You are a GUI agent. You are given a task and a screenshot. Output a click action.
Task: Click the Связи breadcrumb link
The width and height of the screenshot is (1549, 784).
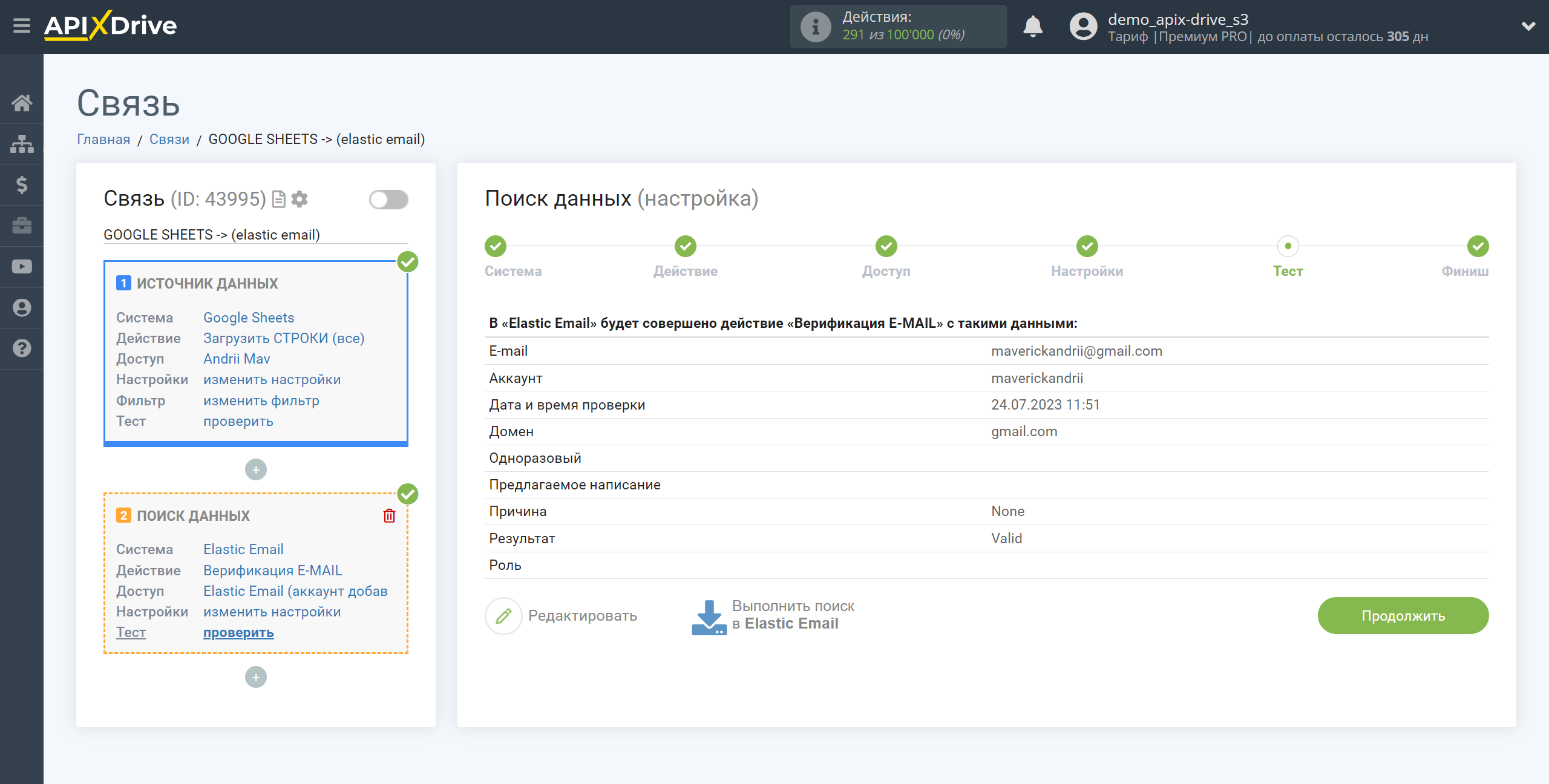[x=169, y=139]
